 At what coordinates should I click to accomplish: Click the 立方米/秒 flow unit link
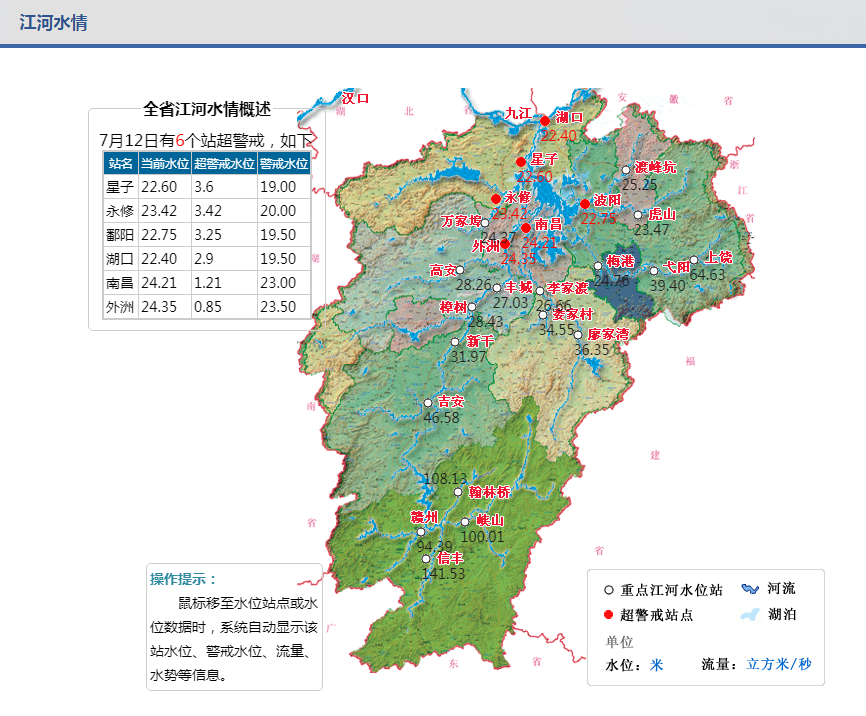click(x=778, y=665)
